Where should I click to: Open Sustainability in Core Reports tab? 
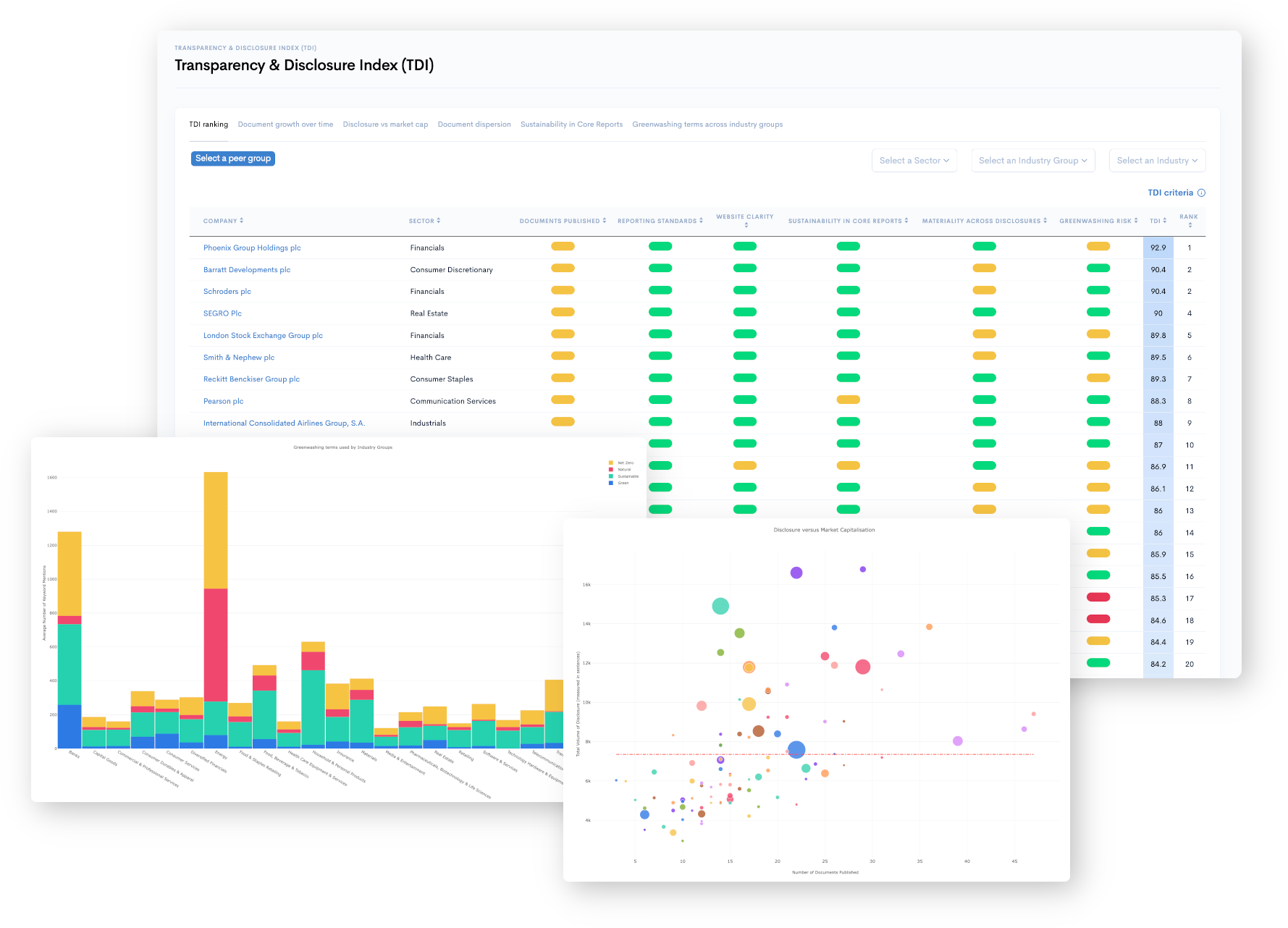click(x=571, y=125)
